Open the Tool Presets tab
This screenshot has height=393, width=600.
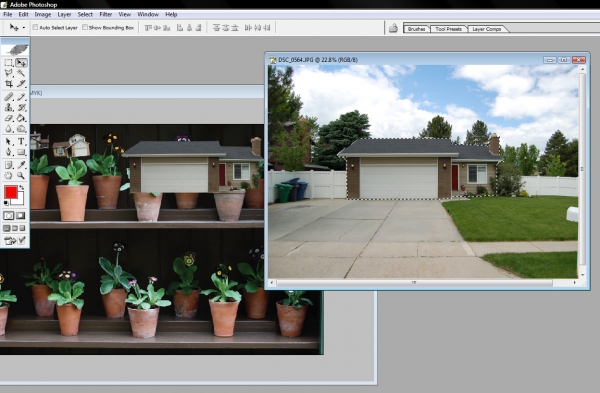point(448,29)
